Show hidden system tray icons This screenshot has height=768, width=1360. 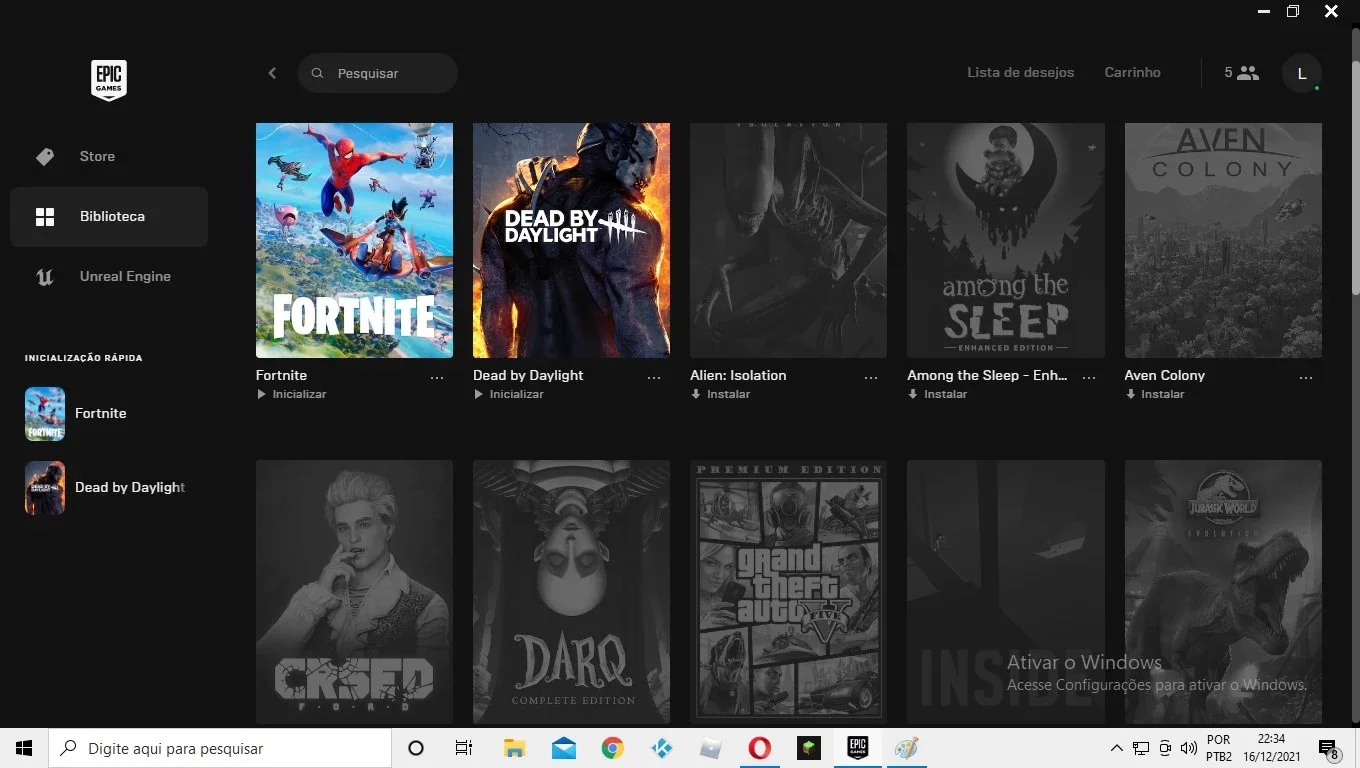(1117, 748)
